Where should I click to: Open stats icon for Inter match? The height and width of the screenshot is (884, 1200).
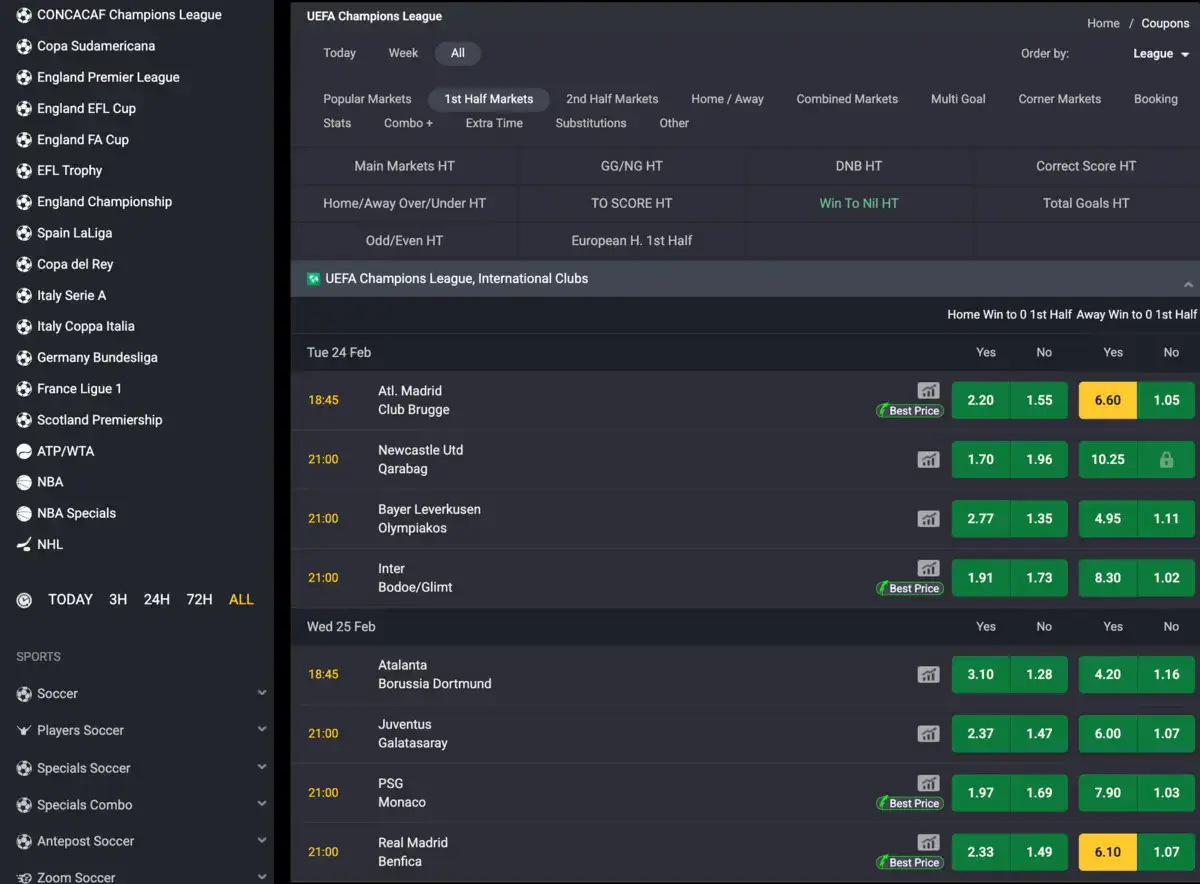click(929, 568)
